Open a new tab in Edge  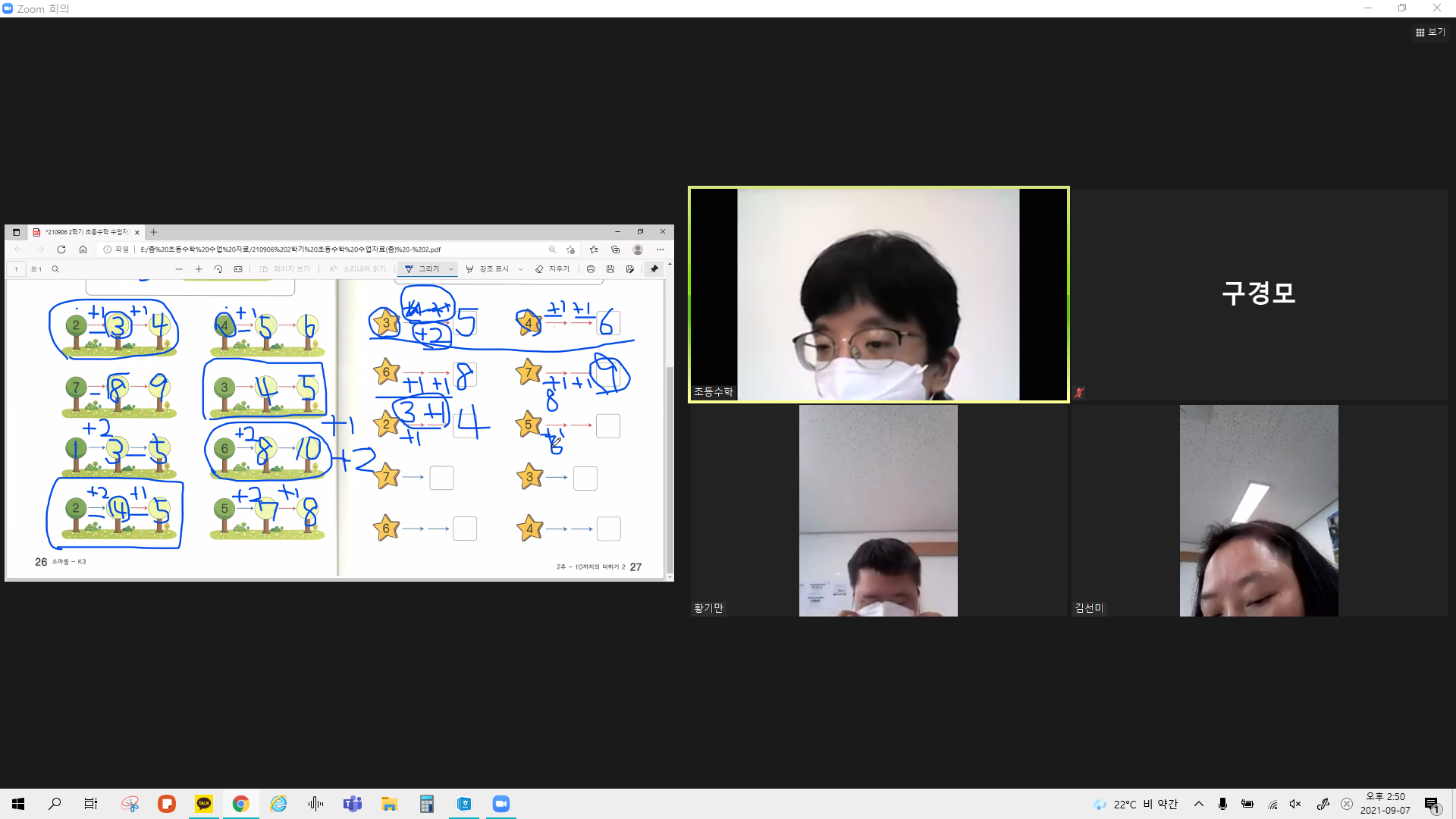(x=153, y=232)
